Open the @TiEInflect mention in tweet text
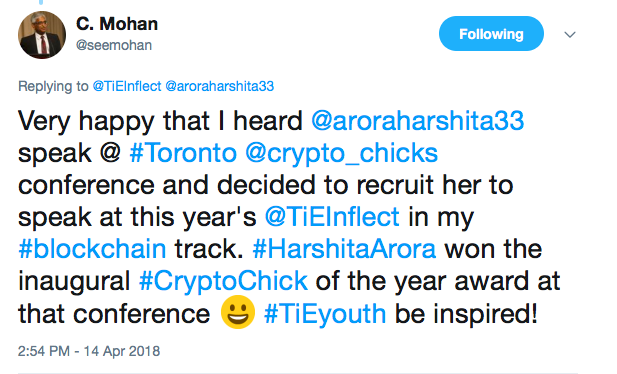617x374 pixels. (332, 217)
